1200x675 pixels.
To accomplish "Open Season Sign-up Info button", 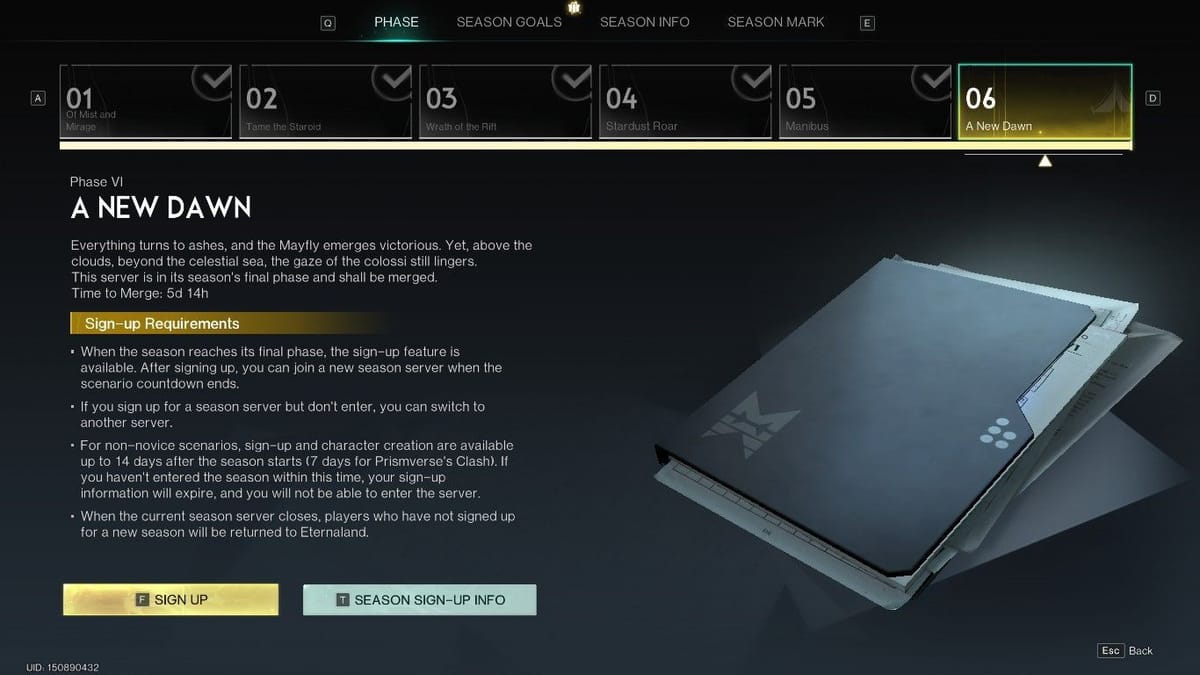I will pyautogui.click(x=420, y=600).
